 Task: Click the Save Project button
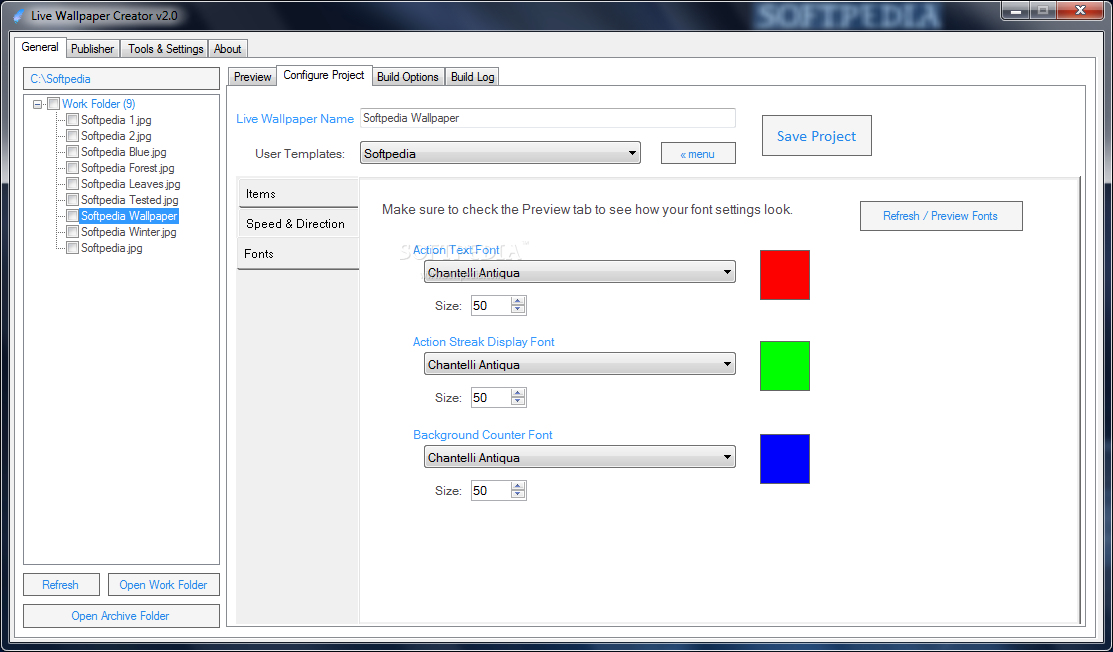point(816,136)
